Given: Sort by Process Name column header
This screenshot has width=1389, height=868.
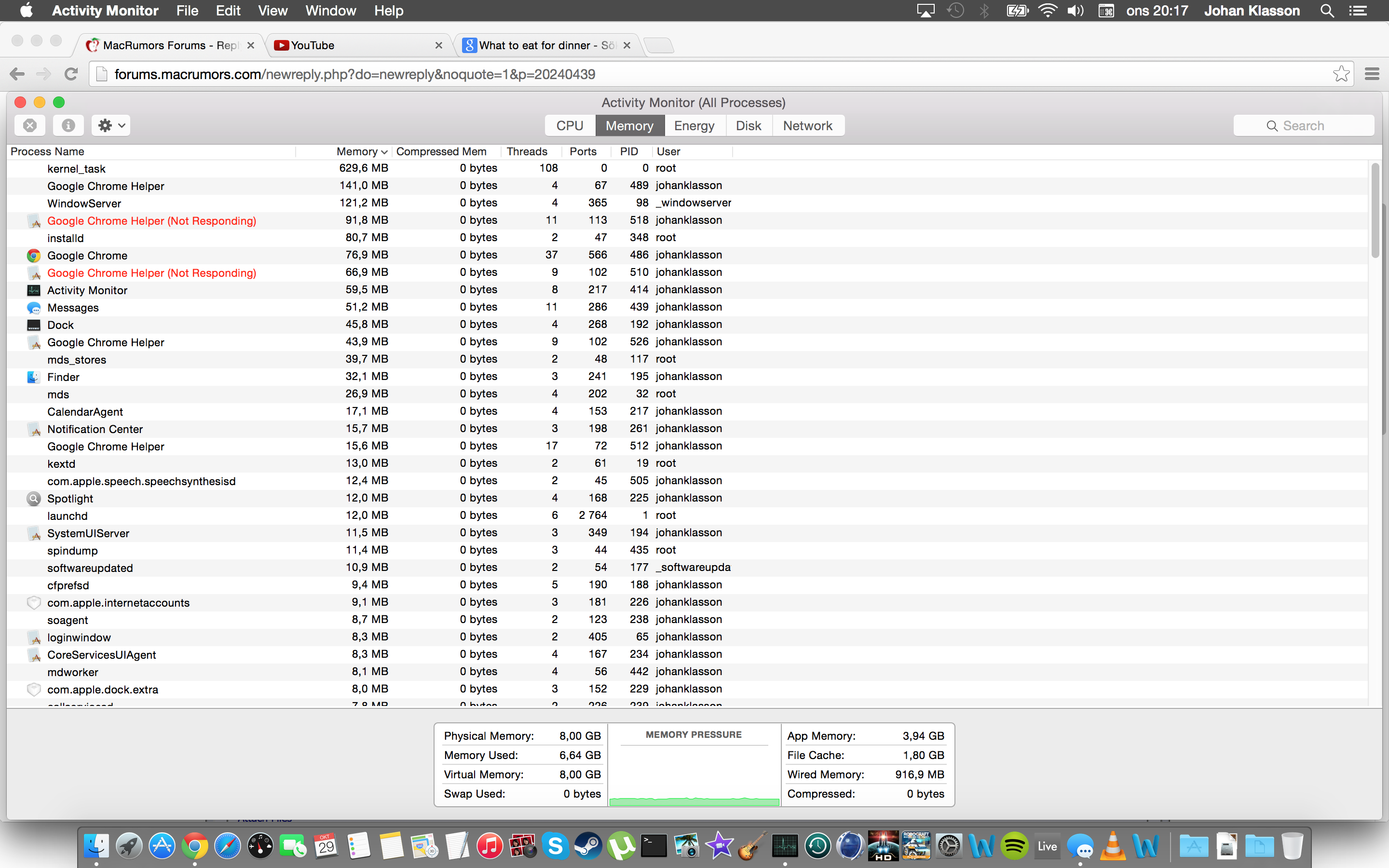Looking at the screenshot, I should coord(152,151).
